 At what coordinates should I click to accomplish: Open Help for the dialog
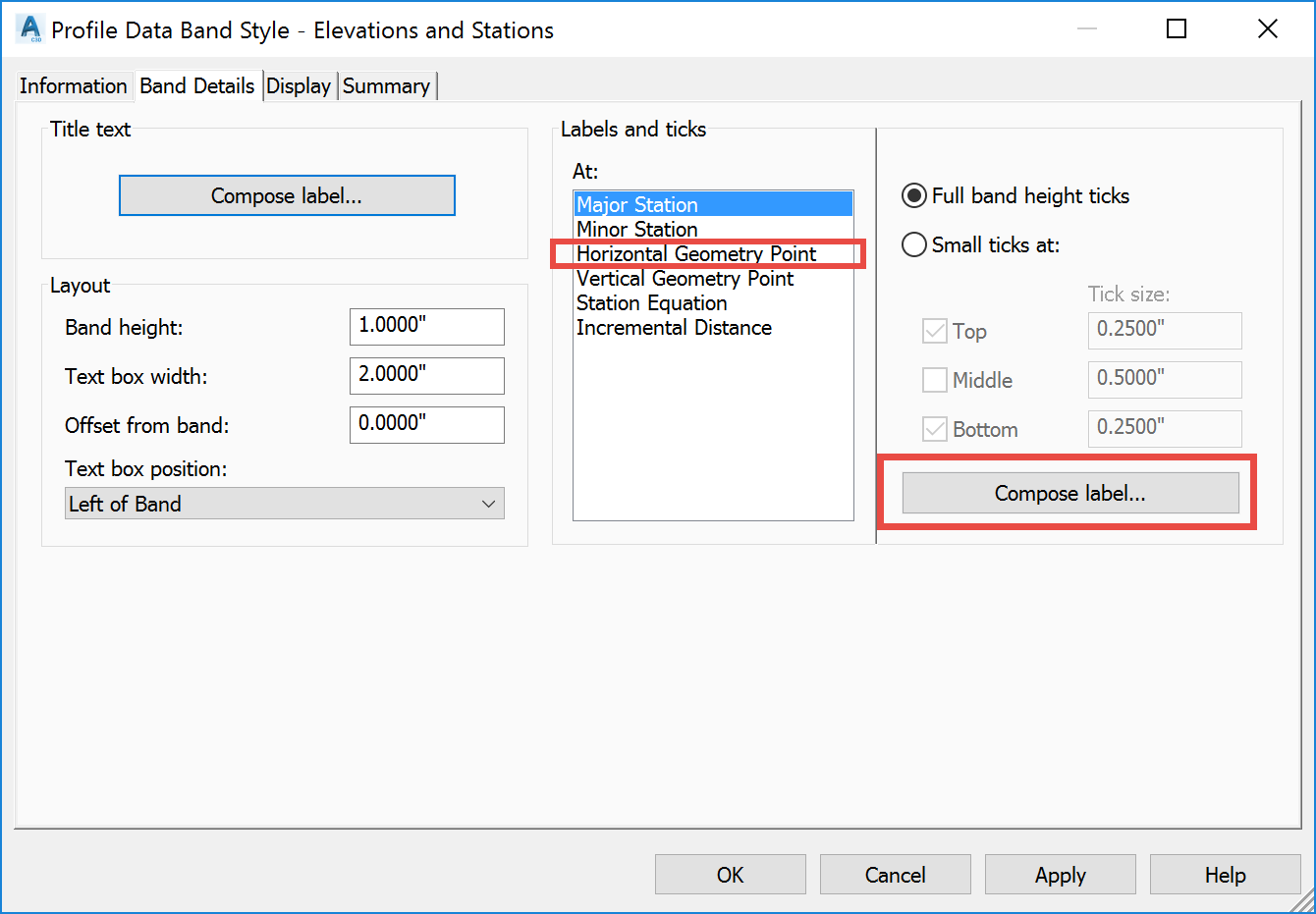(1225, 874)
